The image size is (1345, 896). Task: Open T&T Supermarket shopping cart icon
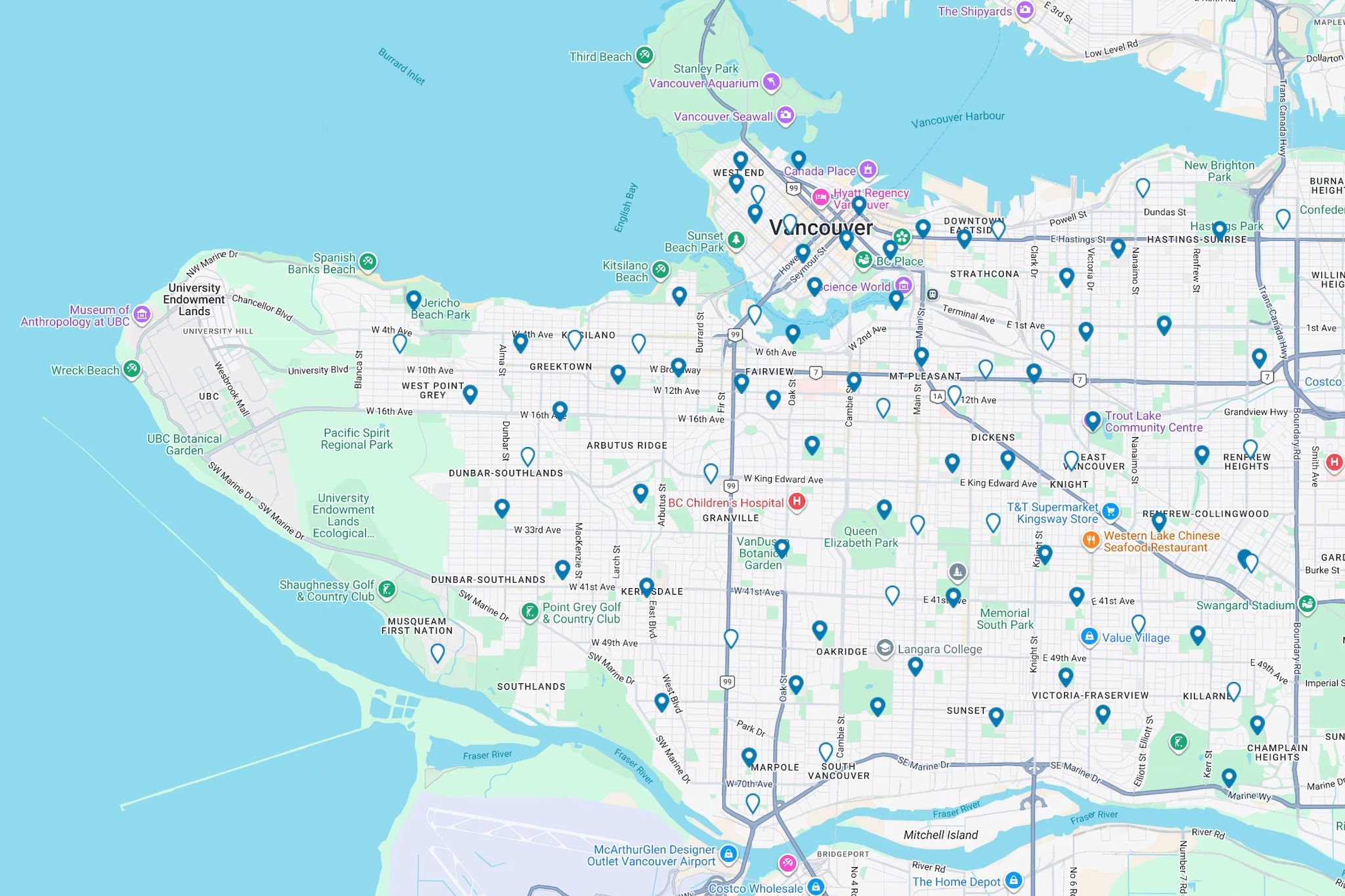(x=1111, y=511)
